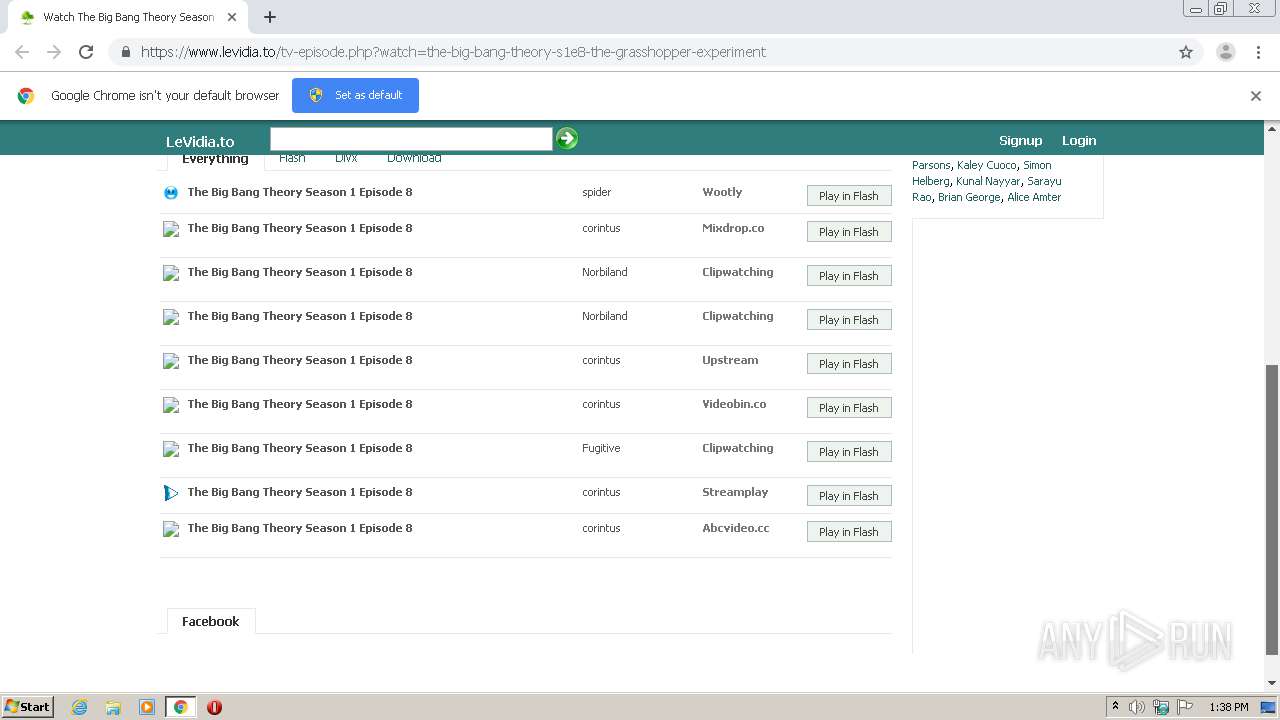
Task: Play the Streamplay link in Flash
Action: click(x=849, y=496)
